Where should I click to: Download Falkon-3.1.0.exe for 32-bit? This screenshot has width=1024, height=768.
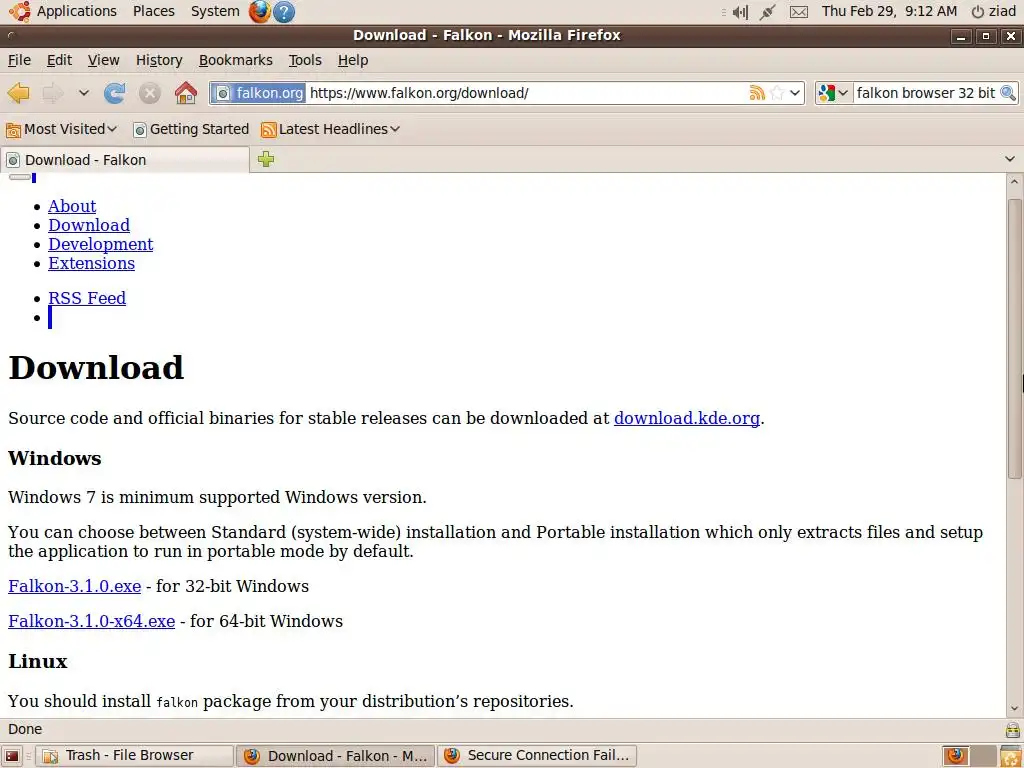[74, 586]
